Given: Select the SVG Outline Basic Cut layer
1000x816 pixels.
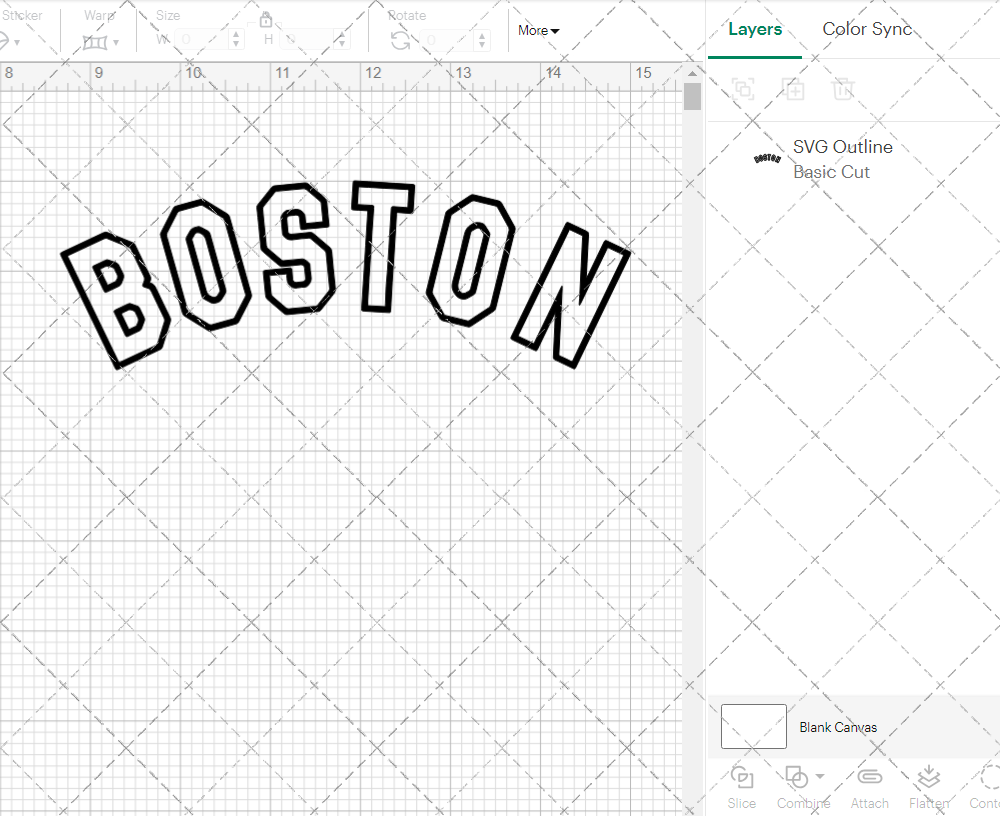Looking at the screenshot, I should [843, 157].
